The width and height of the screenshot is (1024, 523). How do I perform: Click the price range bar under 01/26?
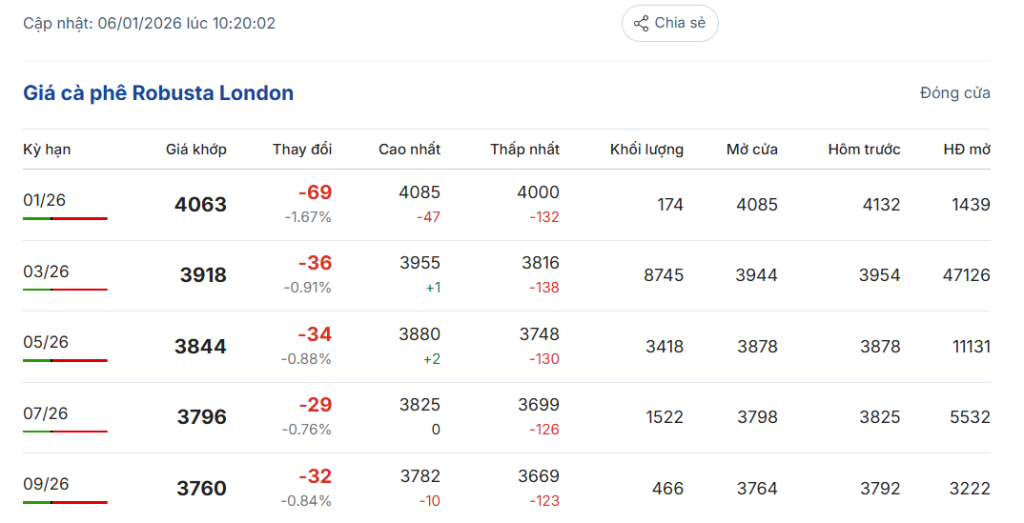tap(65, 218)
